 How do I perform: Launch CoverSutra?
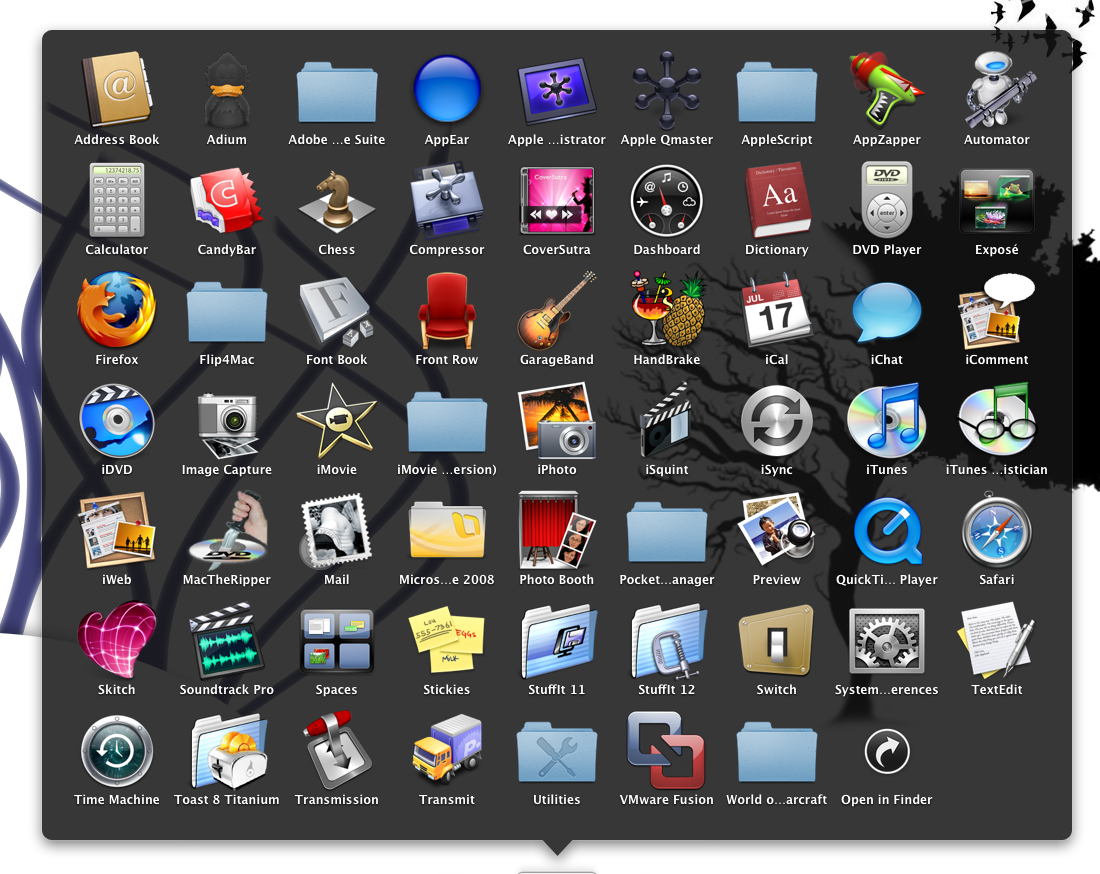pyautogui.click(x=557, y=200)
